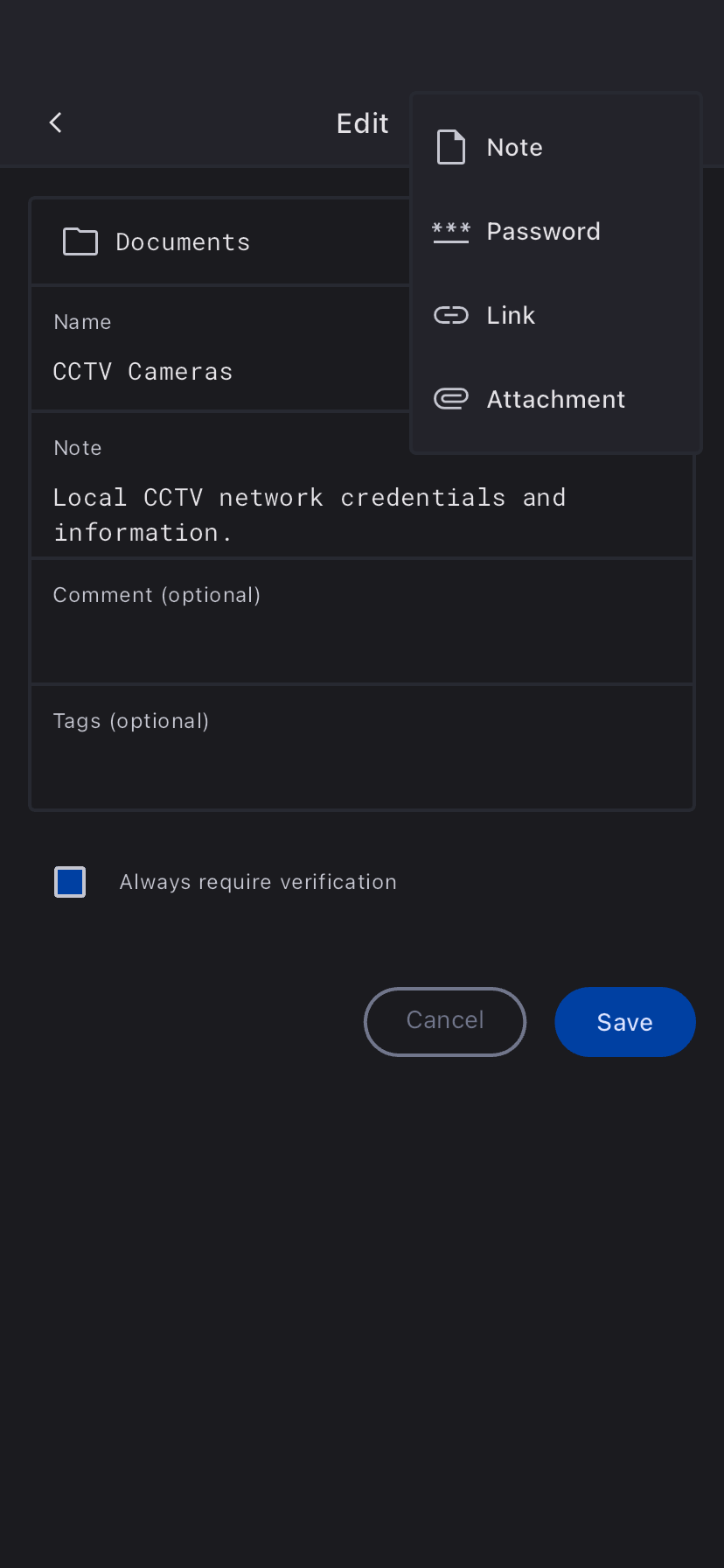
Task: Click the Edit screen title
Action: [362, 123]
